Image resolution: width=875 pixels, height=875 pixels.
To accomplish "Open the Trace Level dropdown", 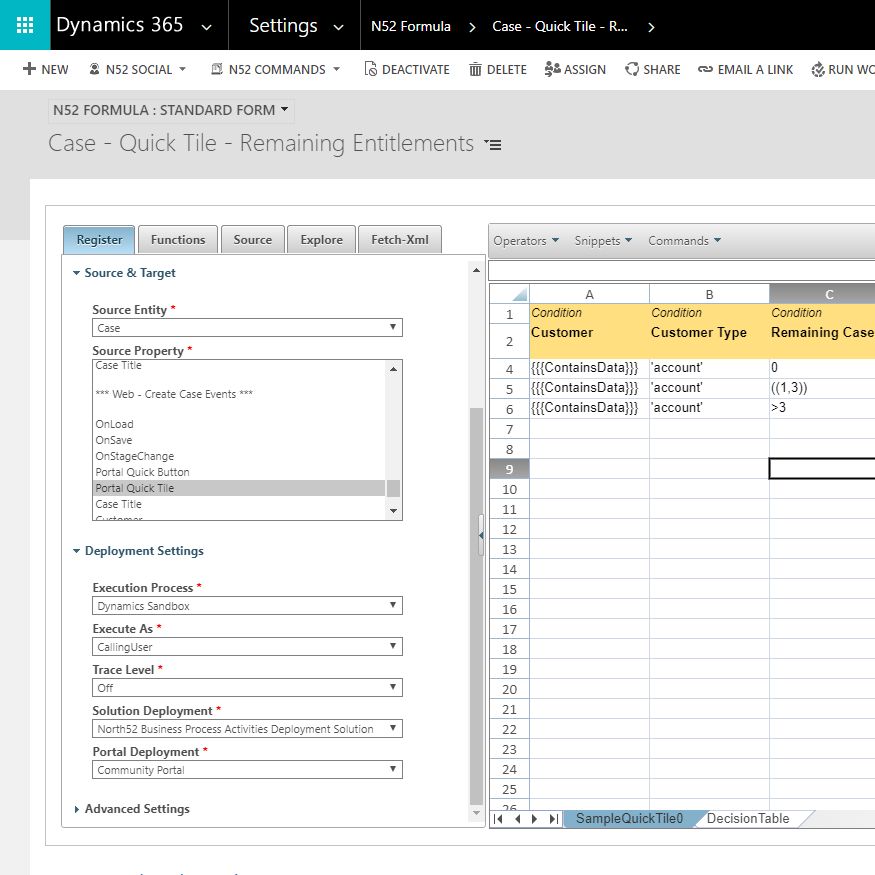I will pos(247,688).
